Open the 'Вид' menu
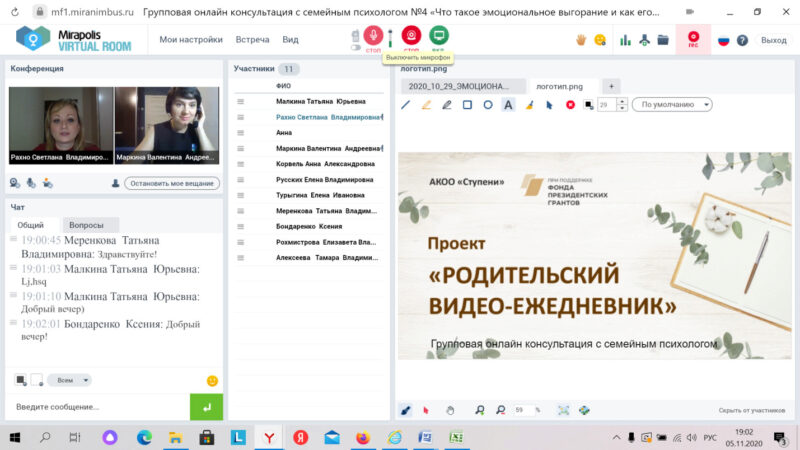This screenshot has height=450, width=800. tap(290, 39)
